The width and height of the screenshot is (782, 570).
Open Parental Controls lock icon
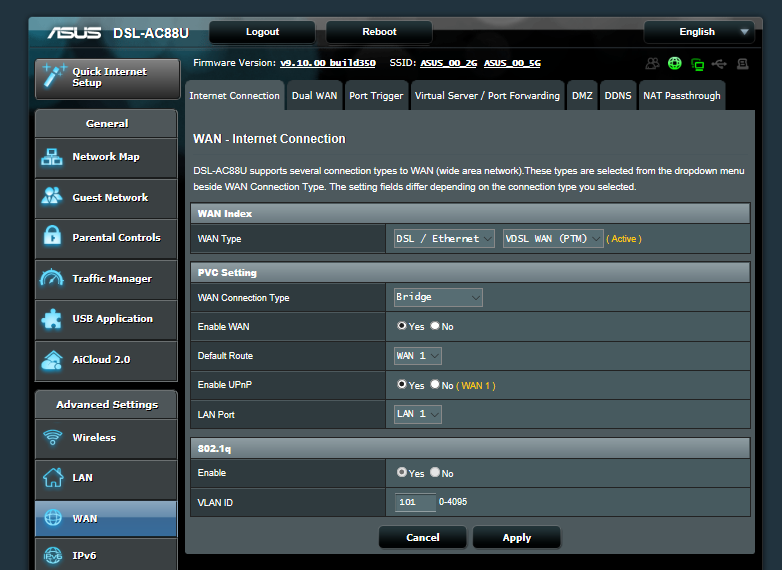pyautogui.click(x=53, y=237)
